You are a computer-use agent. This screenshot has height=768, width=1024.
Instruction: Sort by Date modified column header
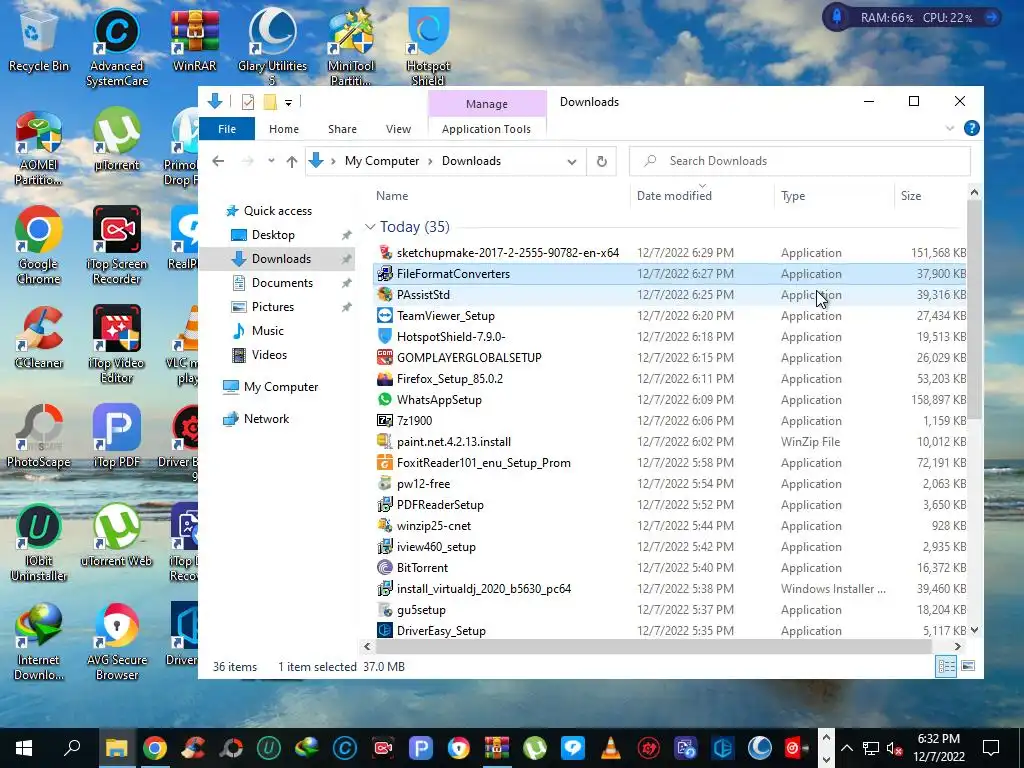coord(674,196)
